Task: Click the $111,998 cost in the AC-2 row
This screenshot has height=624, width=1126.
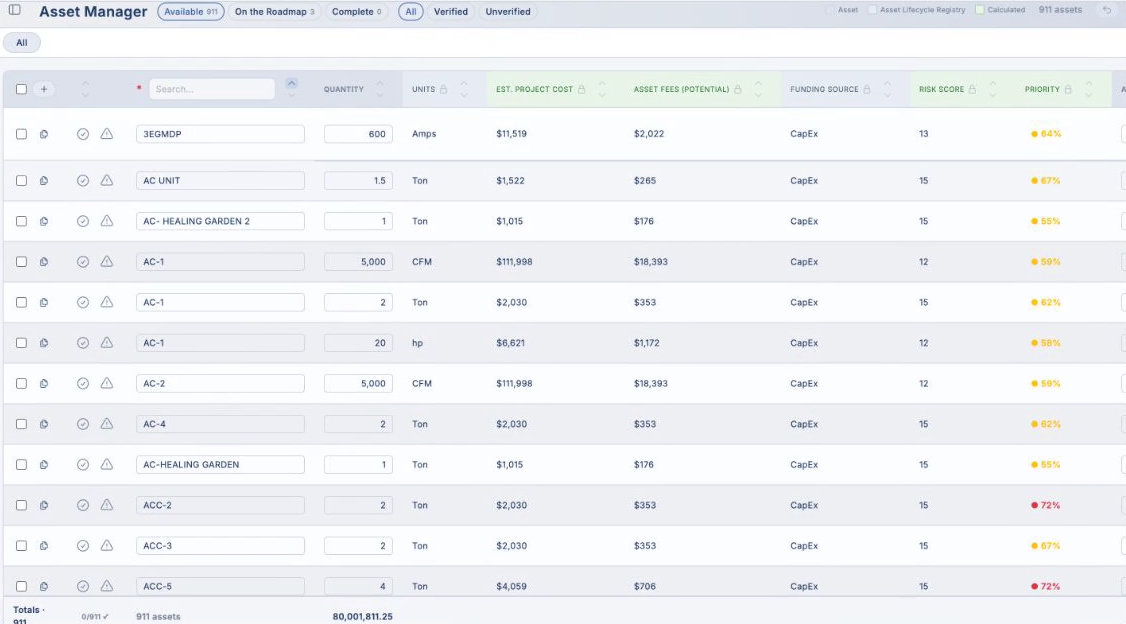Action: click(x=514, y=383)
